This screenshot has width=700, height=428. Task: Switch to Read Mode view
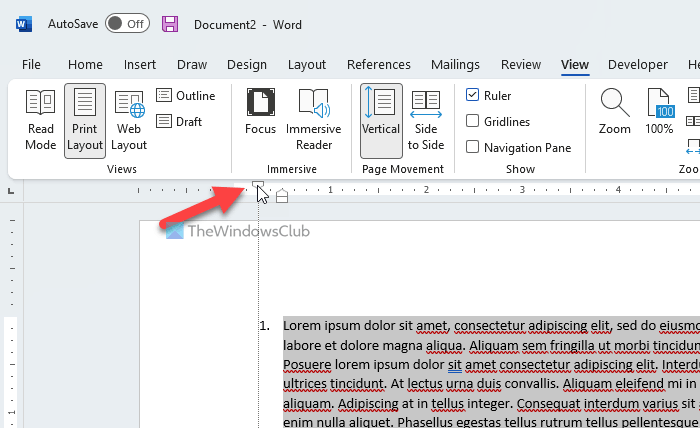(41, 119)
